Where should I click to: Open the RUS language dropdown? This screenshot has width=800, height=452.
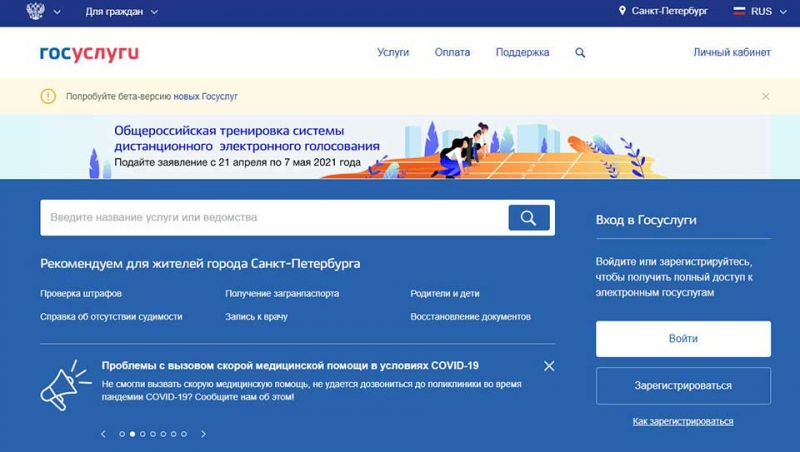pos(767,11)
